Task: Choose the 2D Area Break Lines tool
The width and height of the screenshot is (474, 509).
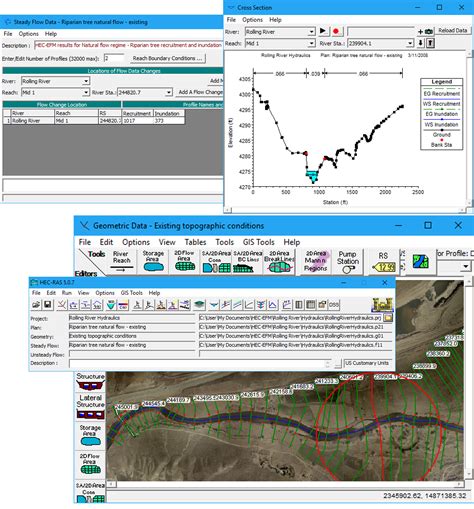Action: [x=279, y=261]
